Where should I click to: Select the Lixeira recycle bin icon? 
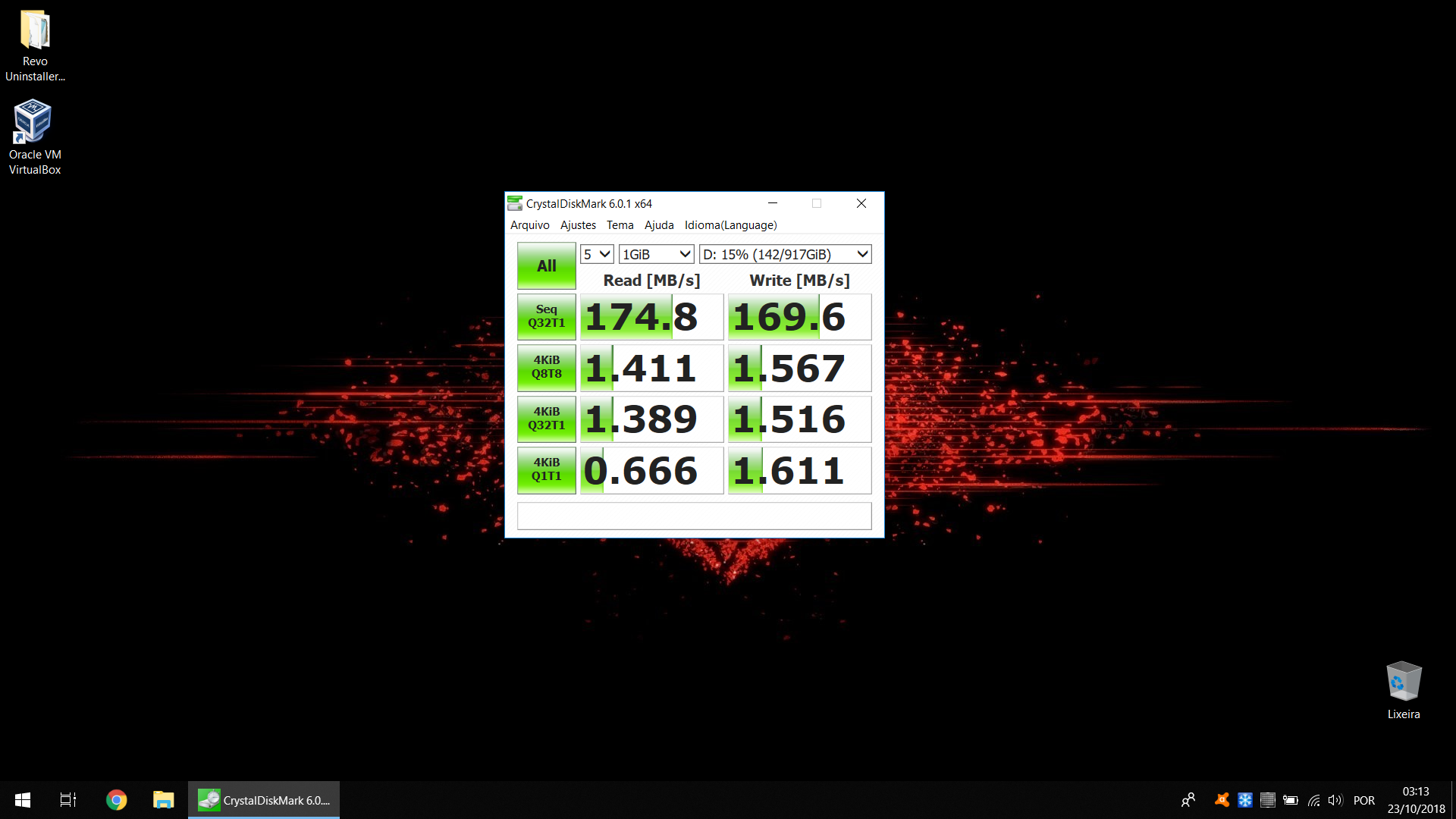pyautogui.click(x=1404, y=690)
